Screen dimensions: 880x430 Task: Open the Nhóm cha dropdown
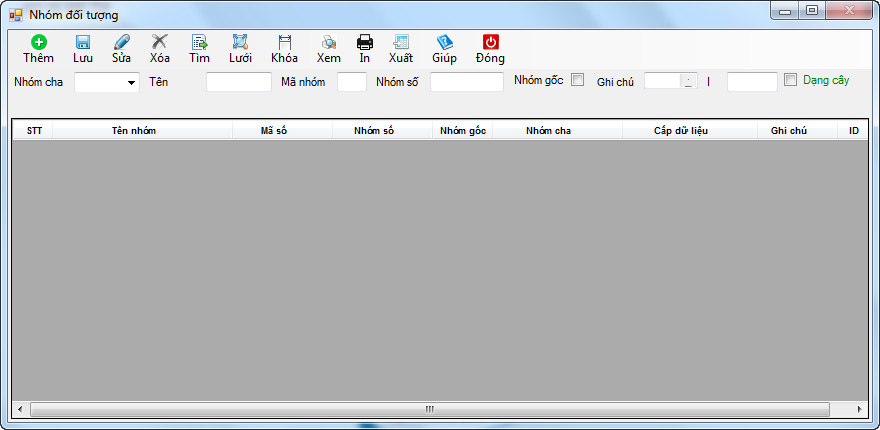coord(131,83)
